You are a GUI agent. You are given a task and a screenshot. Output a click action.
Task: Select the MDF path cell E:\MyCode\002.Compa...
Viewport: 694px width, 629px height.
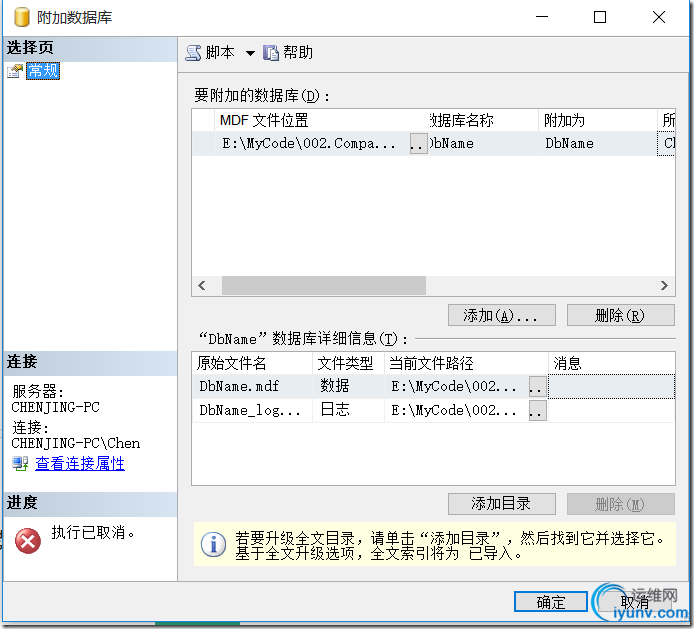click(312, 143)
